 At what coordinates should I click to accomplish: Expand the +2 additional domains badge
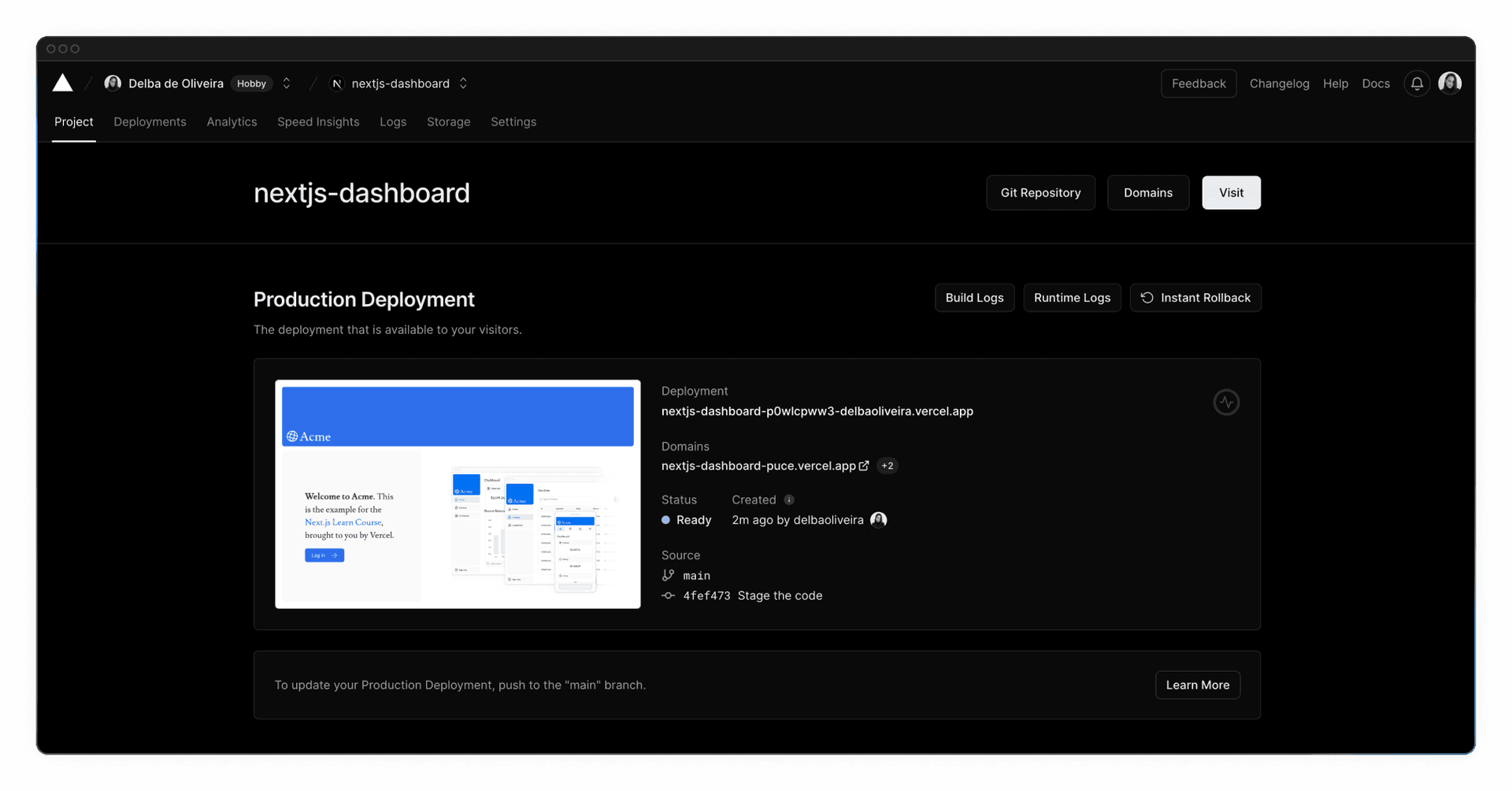click(887, 466)
